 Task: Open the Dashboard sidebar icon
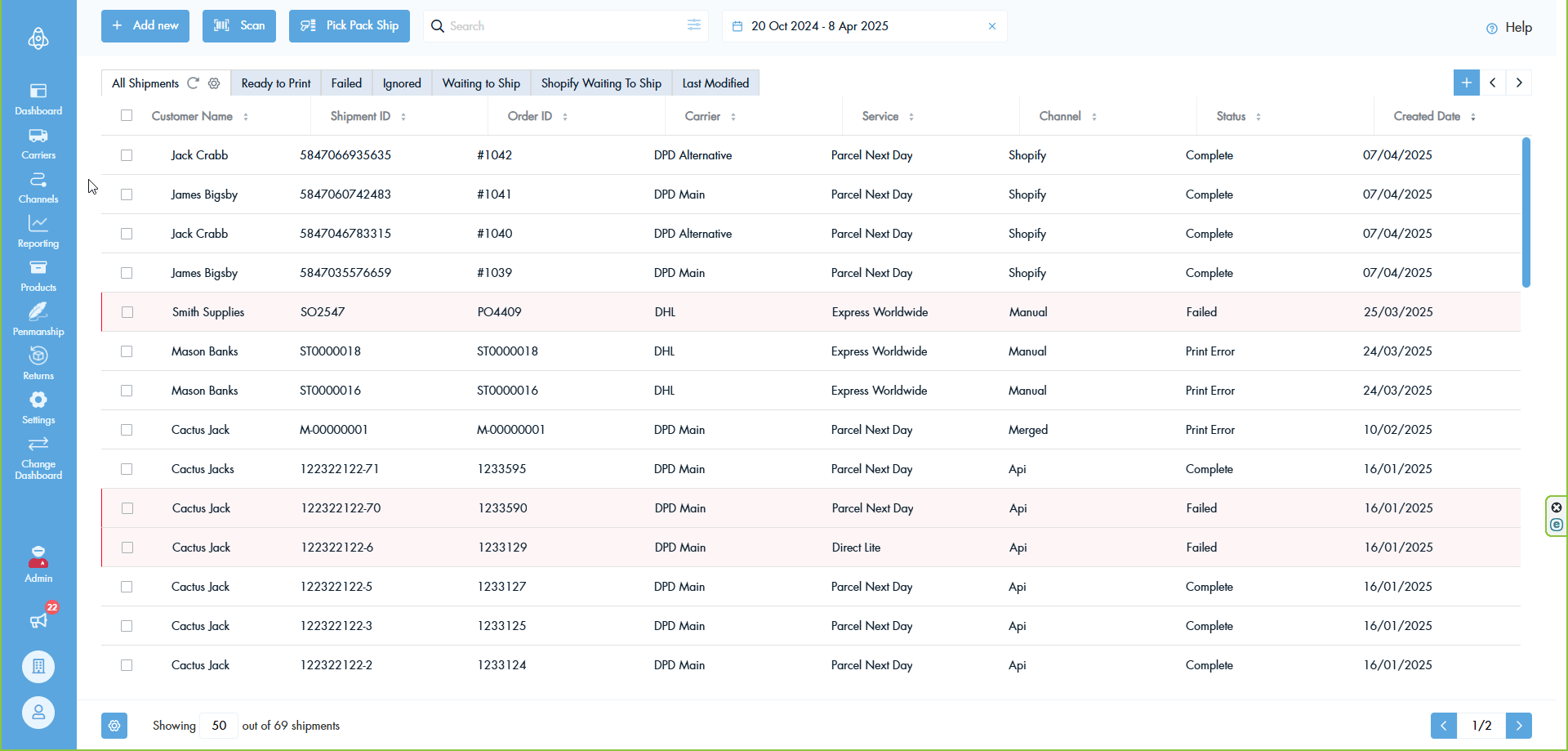click(38, 91)
